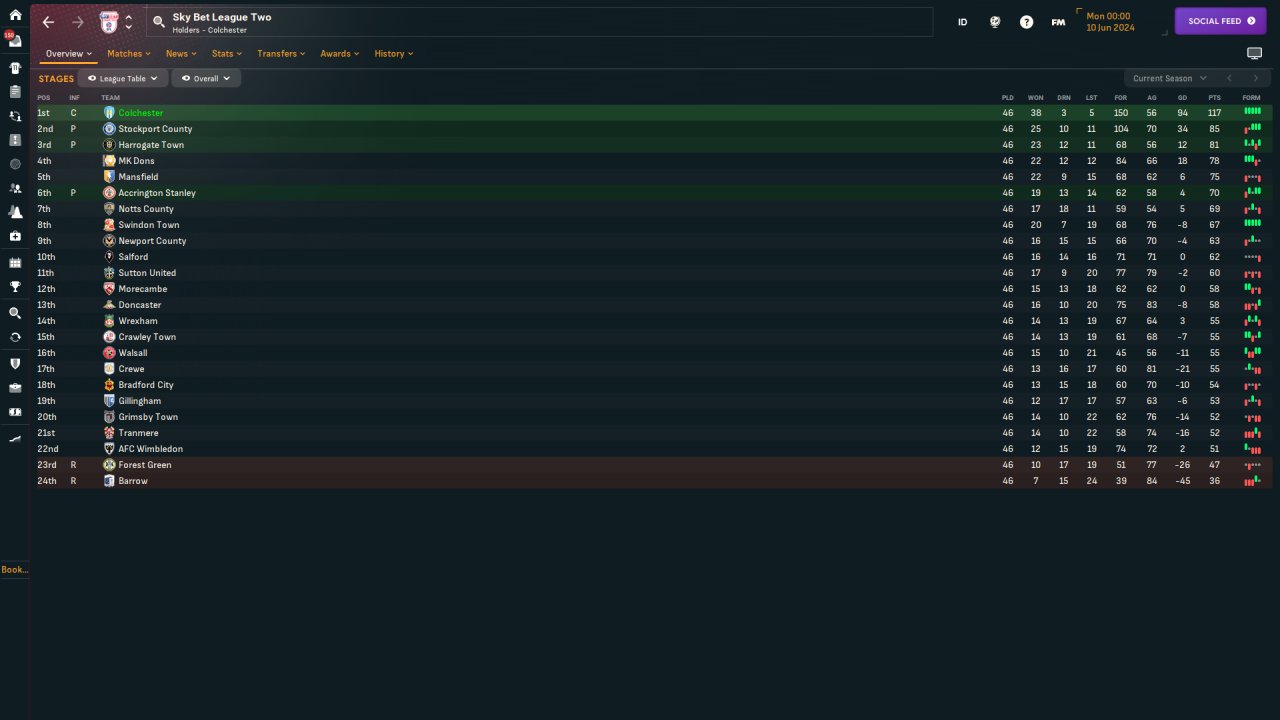Open the Harrogate Town team link
This screenshot has width=1280, height=720.
[x=151, y=145]
